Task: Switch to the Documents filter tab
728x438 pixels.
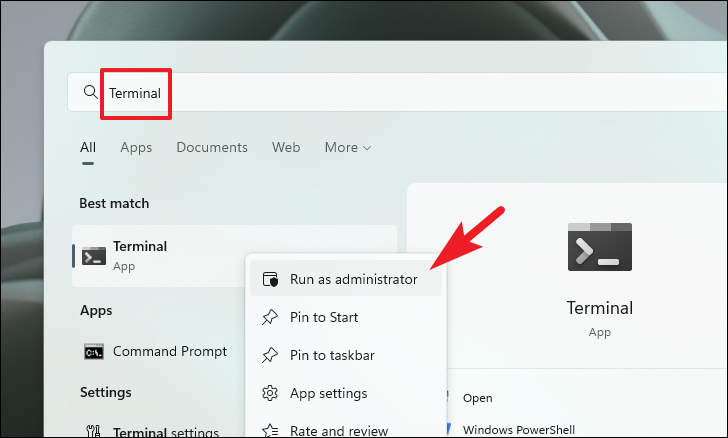Action: pos(212,147)
